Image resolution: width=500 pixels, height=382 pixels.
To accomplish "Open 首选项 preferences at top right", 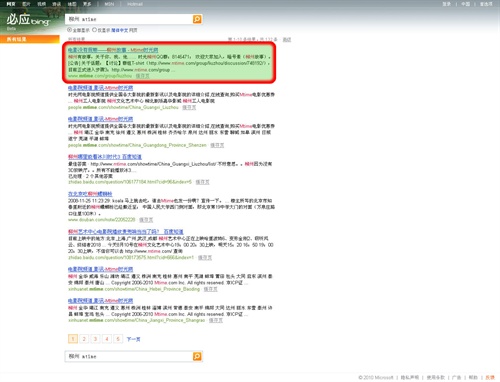I will pyautogui.click(x=486, y=4).
